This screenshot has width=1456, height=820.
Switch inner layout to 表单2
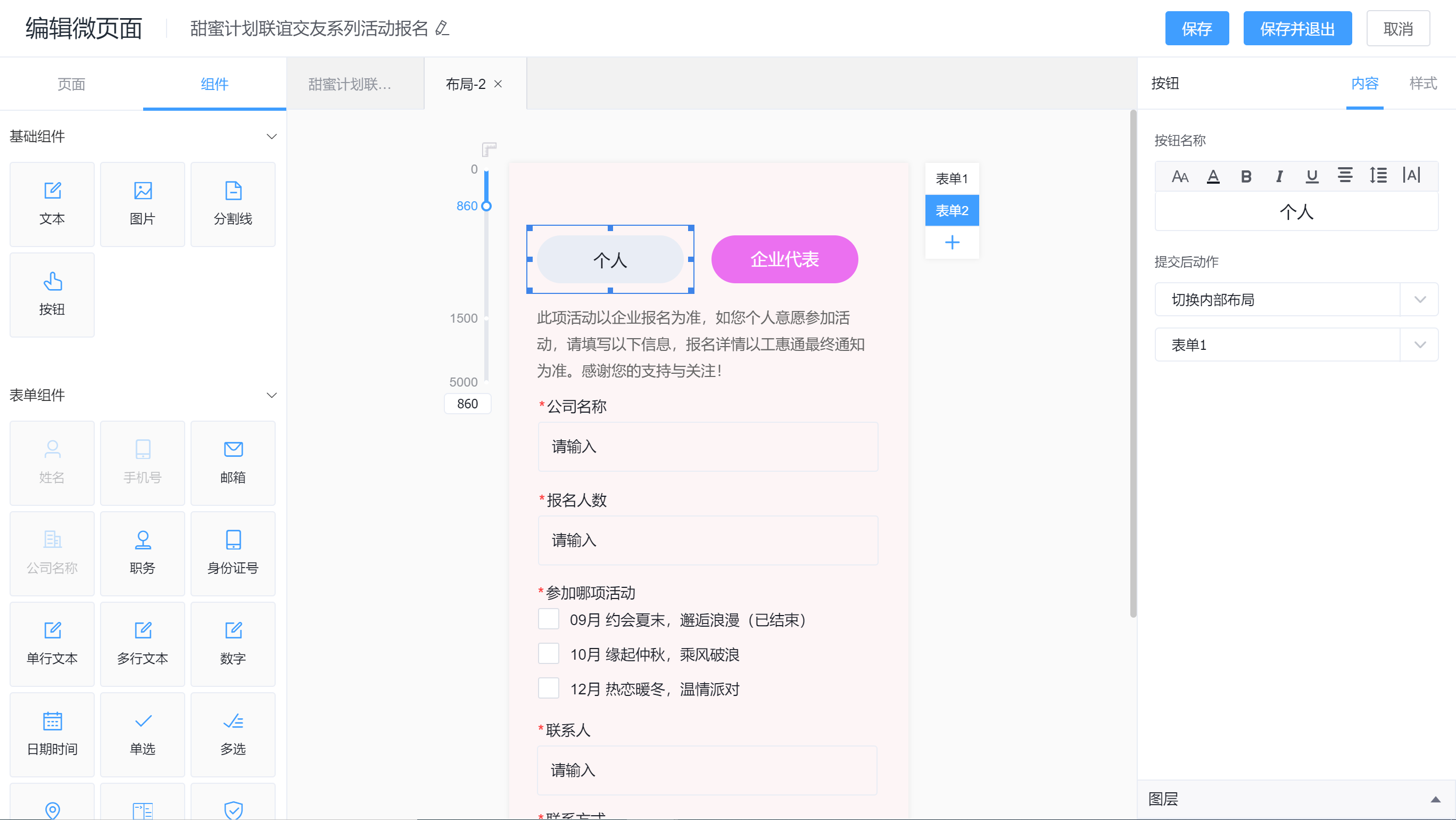[x=952, y=210]
